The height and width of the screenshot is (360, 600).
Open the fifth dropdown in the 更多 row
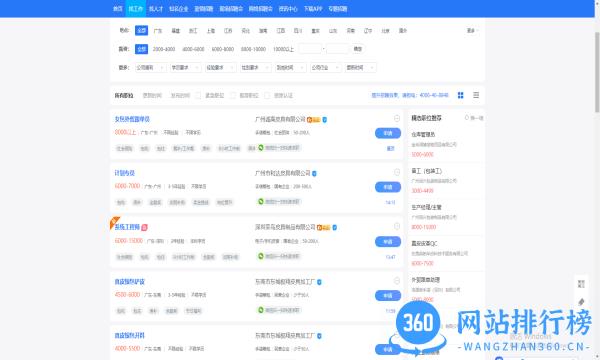290,67
